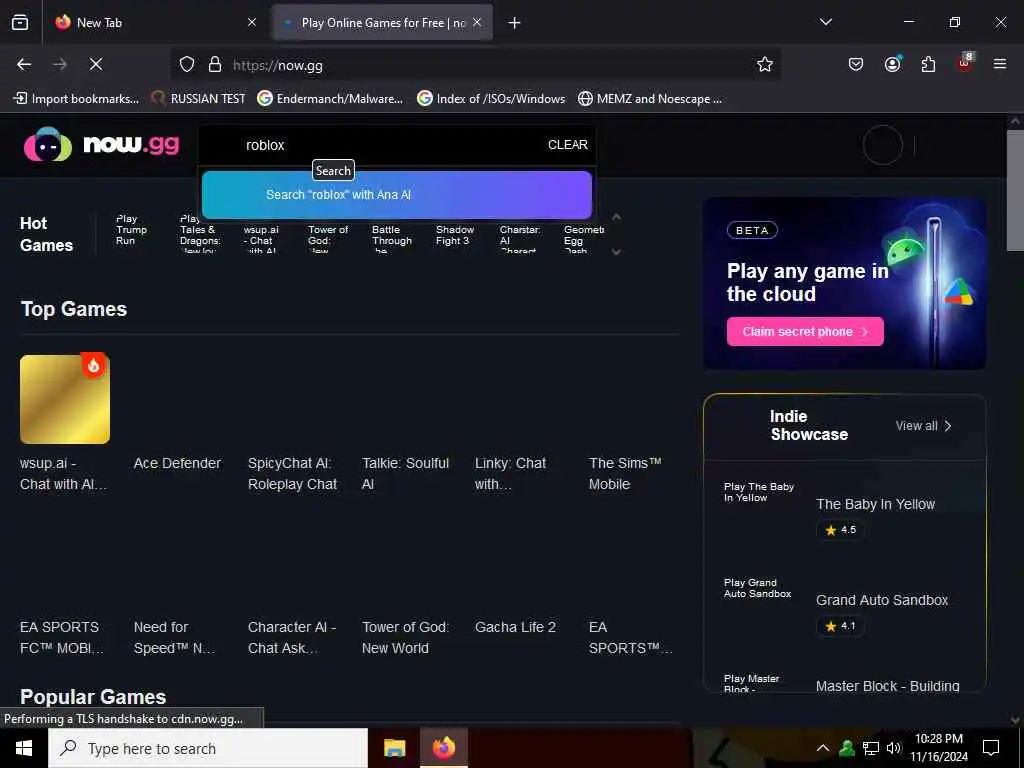Open the Endermanch/Malware bookmark
The height and width of the screenshot is (768, 1024).
[x=330, y=99]
